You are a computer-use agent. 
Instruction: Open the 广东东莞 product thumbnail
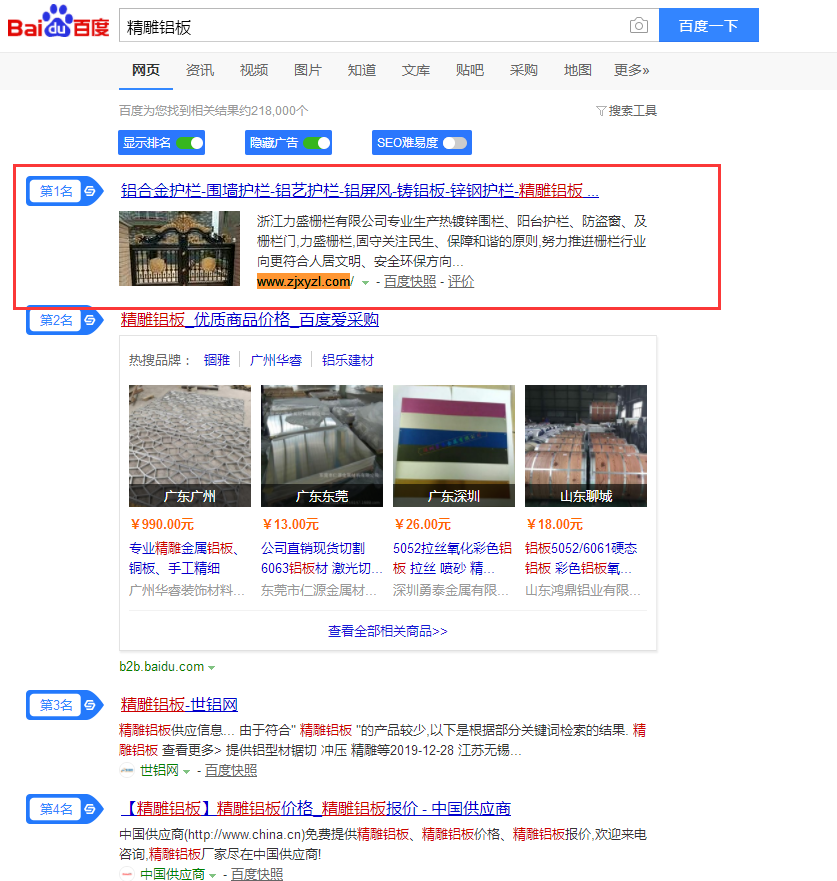(322, 446)
